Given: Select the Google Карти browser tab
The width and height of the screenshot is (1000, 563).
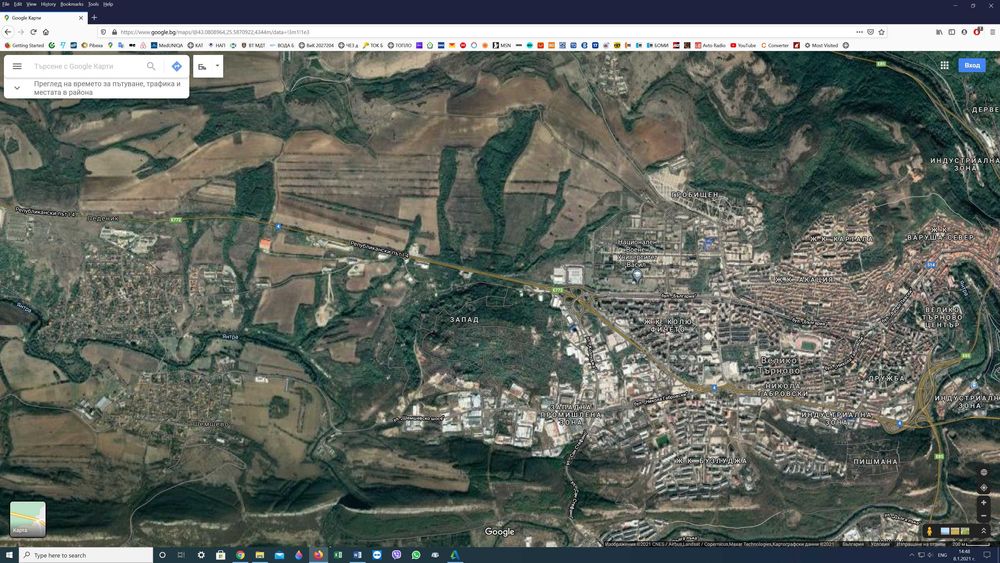Looking at the screenshot, I should point(43,18).
